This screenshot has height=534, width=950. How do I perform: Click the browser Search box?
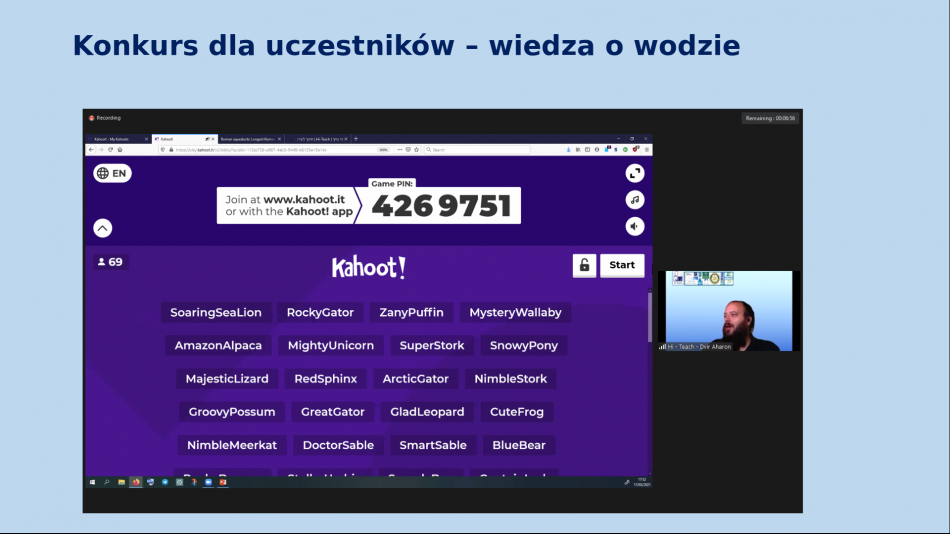(x=477, y=150)
